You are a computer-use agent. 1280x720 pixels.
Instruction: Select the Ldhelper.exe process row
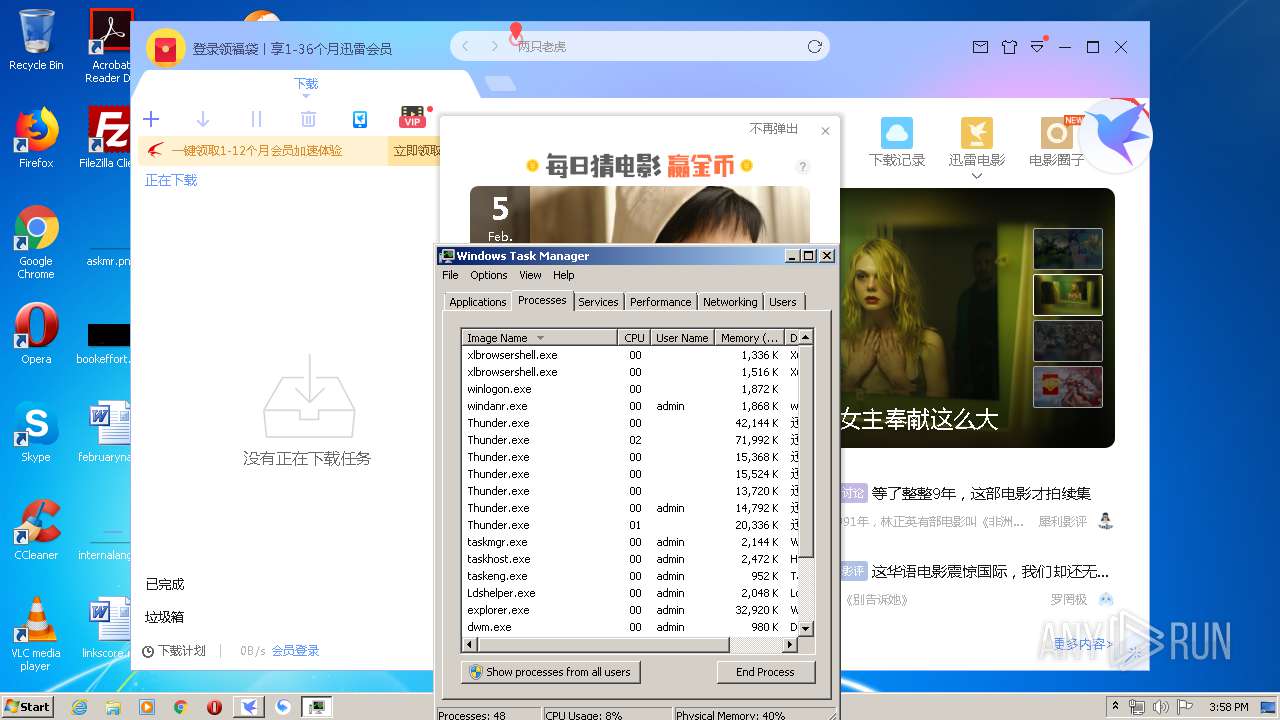point(630,593)
